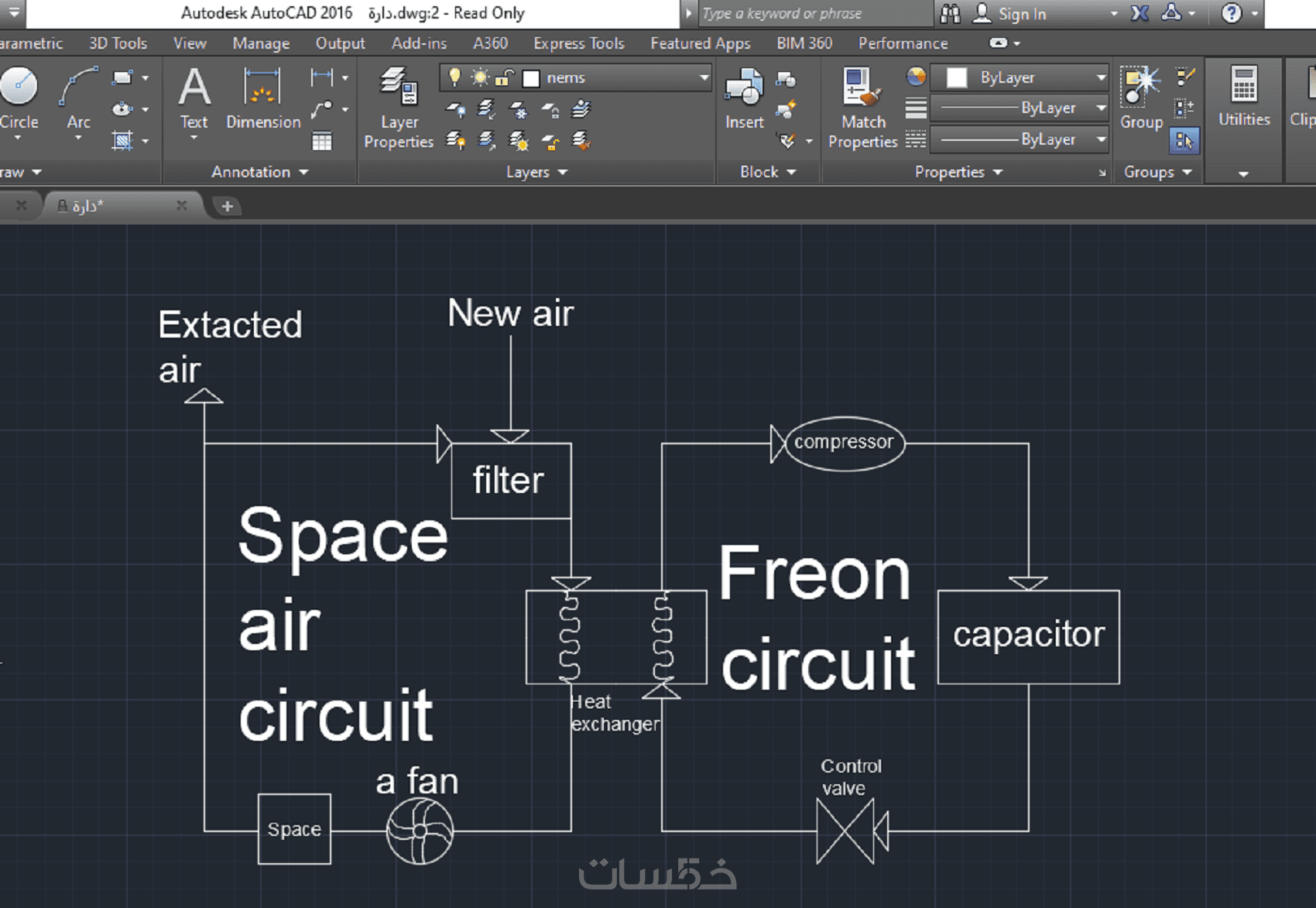
Task: Select the Leader annotation icon
Action: [x=321, y=109]
